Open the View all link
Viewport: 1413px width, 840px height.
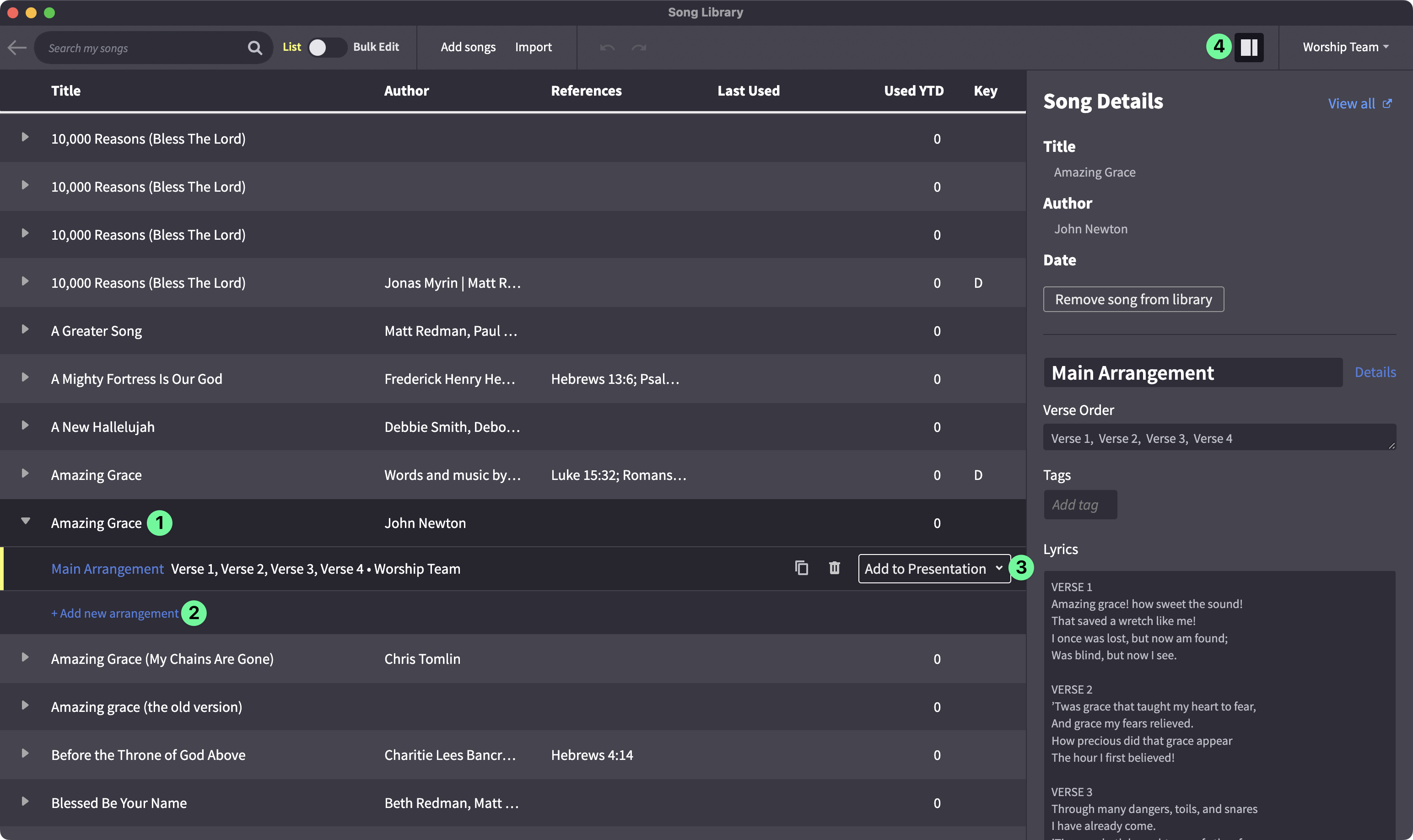1351,103
